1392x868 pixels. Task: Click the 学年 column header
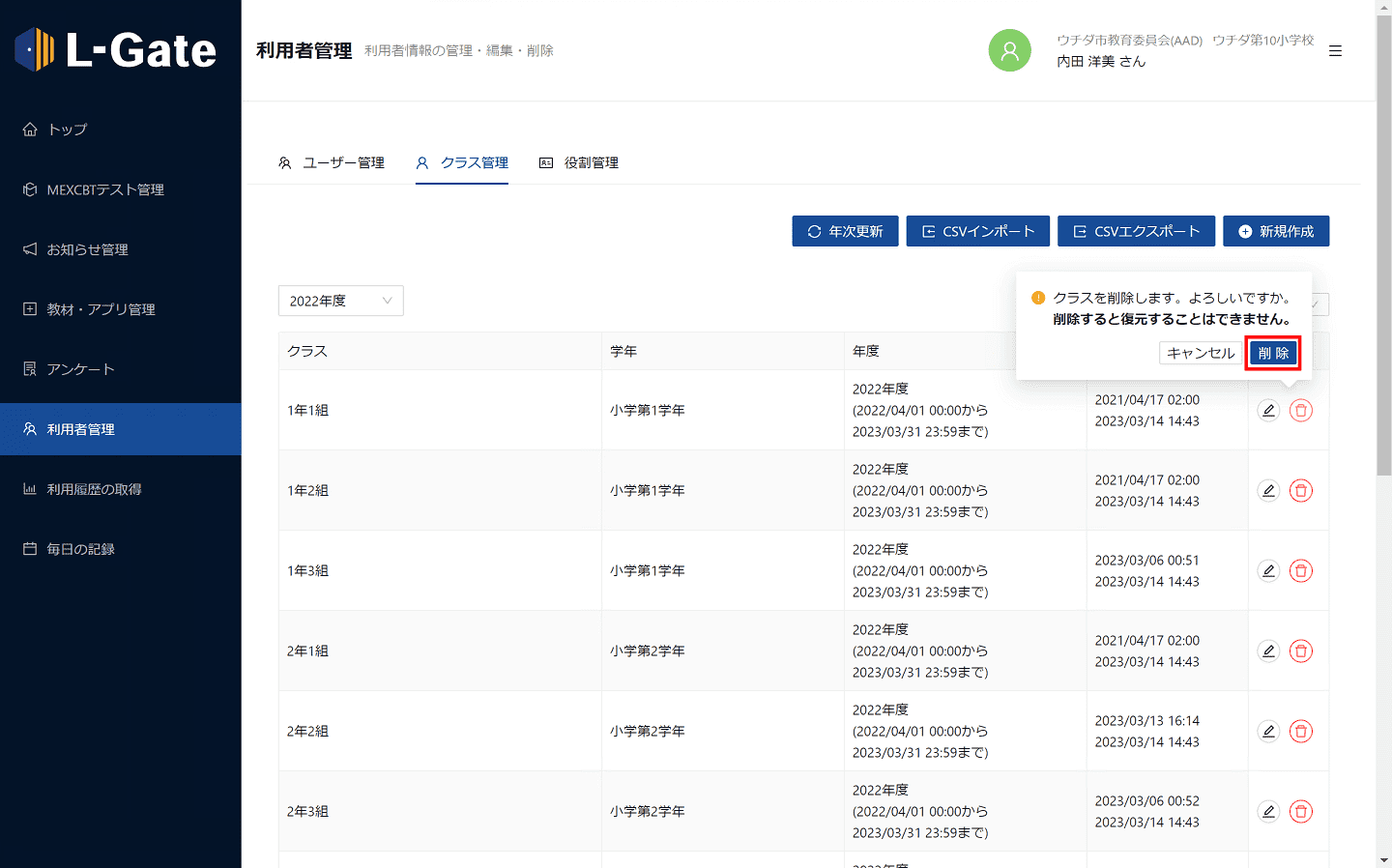pos(723,351)
